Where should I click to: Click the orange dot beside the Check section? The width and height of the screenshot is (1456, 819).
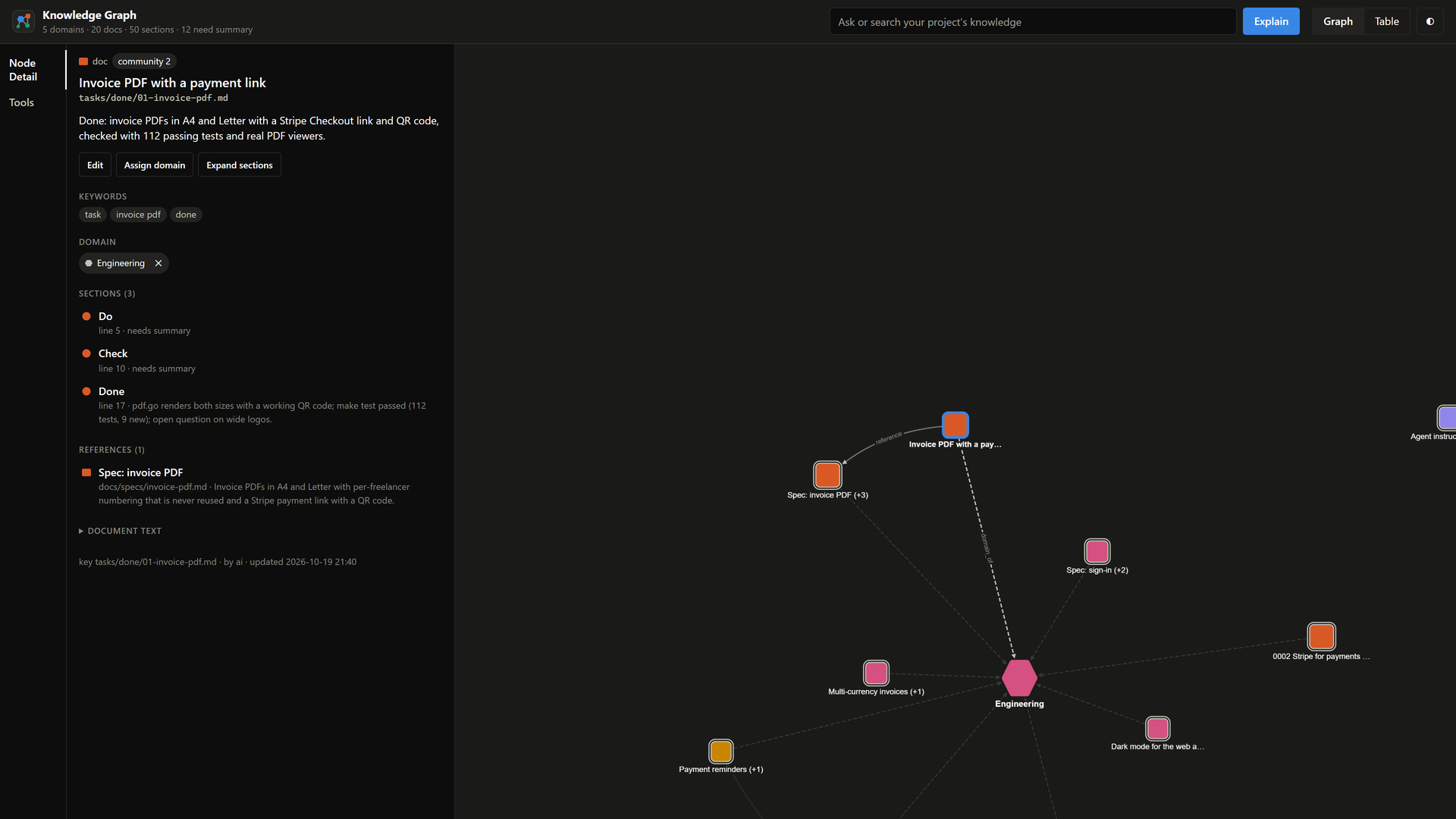(x=86, y=353)
